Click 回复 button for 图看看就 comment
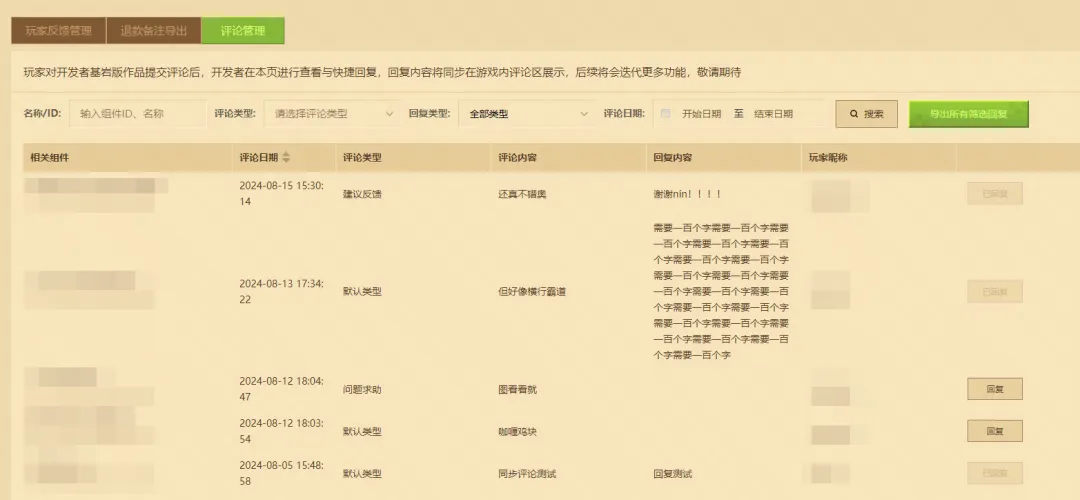Viewport: 1080px width, 500px height. click(994, 389)
